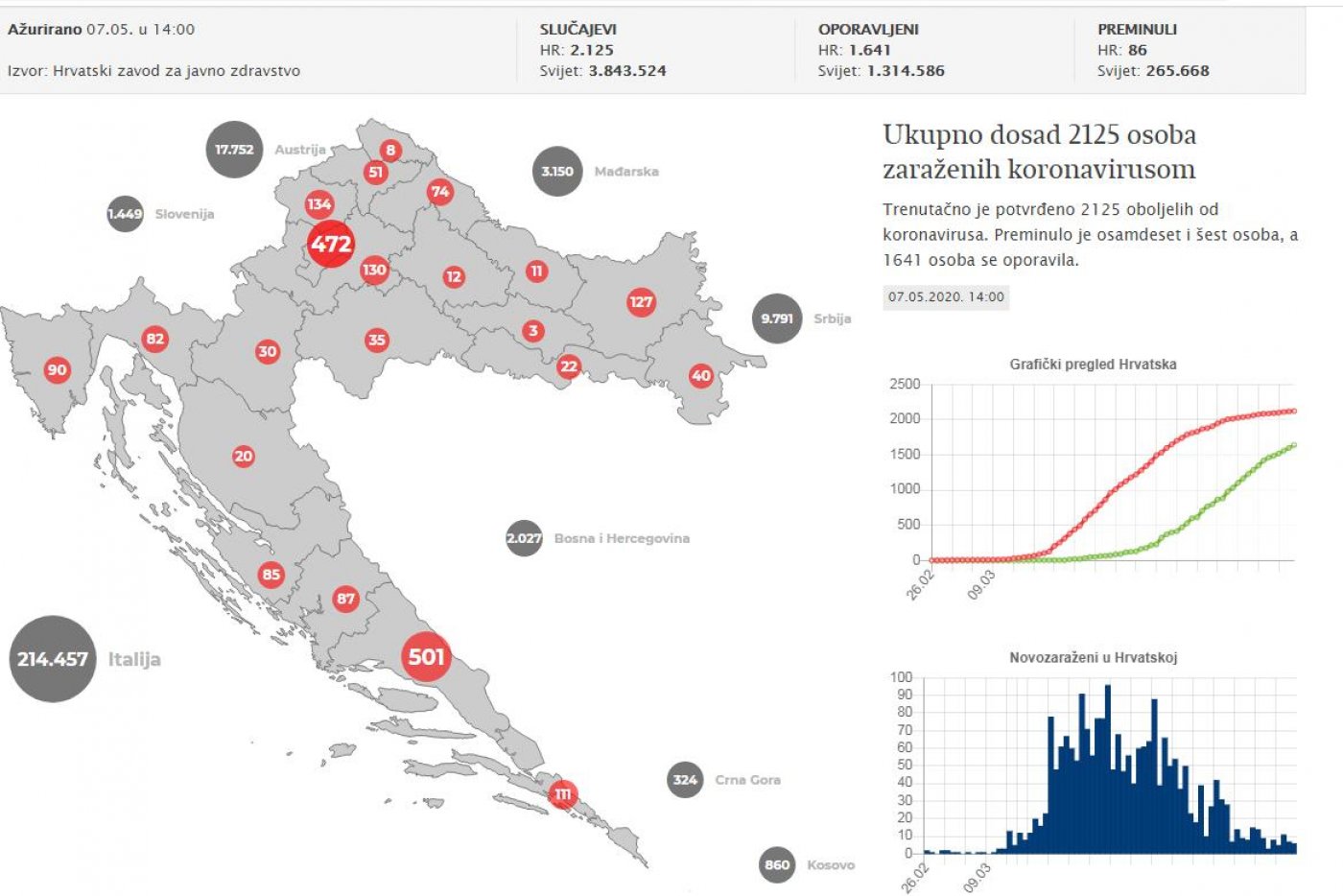Select the red 8 cases bubble
The height and width of the screenshot is (896, 1343).
click(389, 150)
